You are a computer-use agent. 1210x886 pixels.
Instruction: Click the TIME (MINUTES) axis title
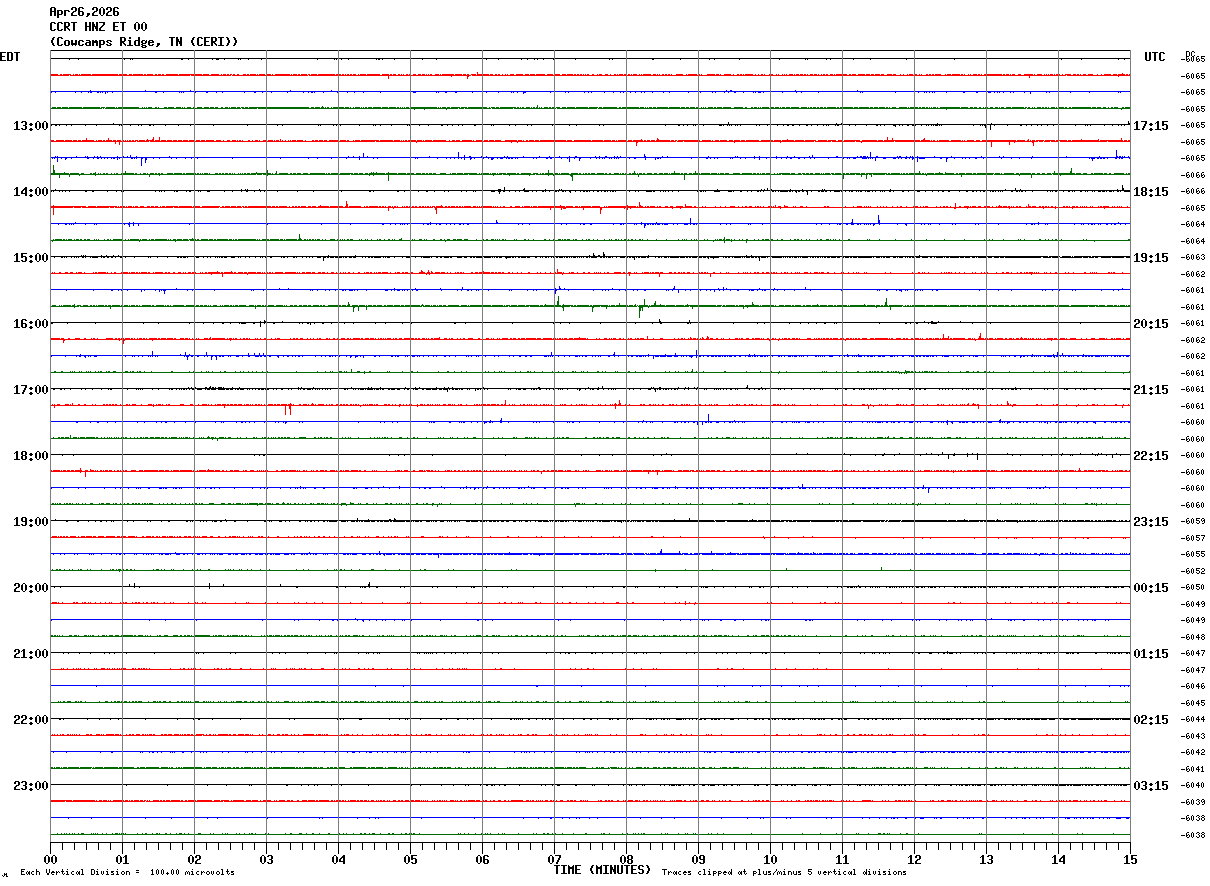[602, 870]
